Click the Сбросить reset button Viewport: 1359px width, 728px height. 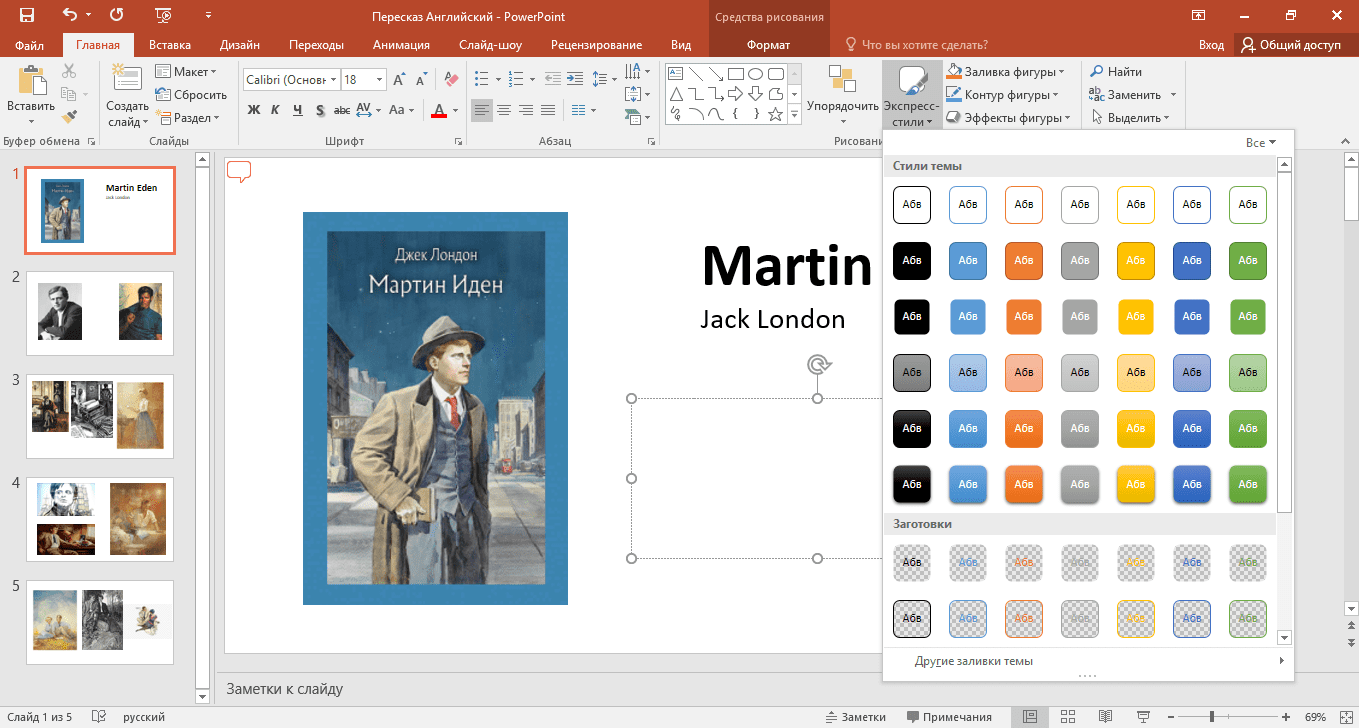(x=191, y=95)
